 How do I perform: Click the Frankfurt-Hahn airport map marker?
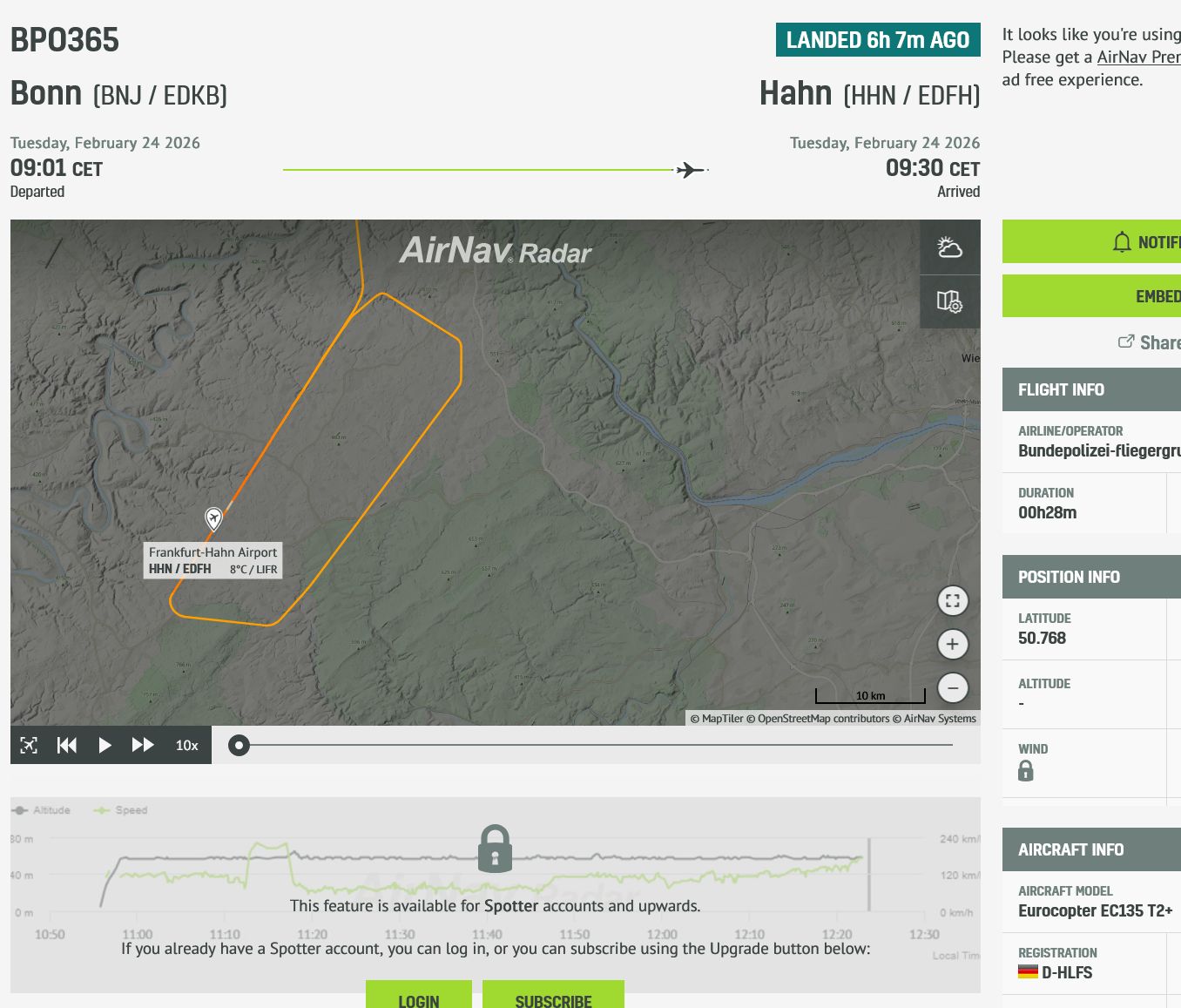213,518
